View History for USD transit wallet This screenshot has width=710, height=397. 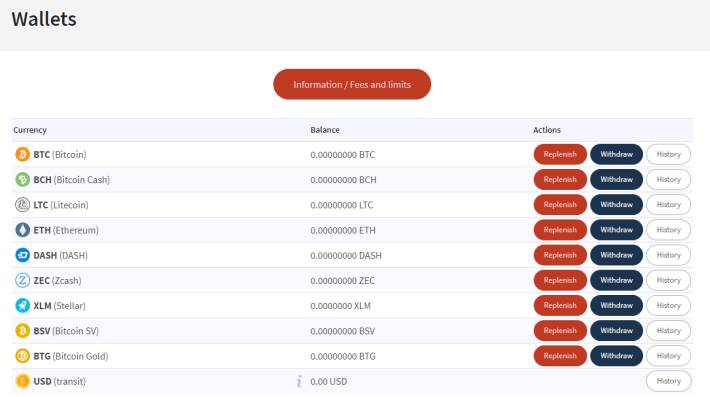(668, 381)
